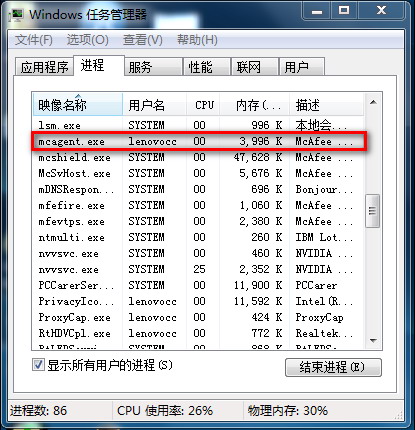Select the mcagent.exe process row
This screenshot has width=415, height=430.
click(x=199, y=141)
